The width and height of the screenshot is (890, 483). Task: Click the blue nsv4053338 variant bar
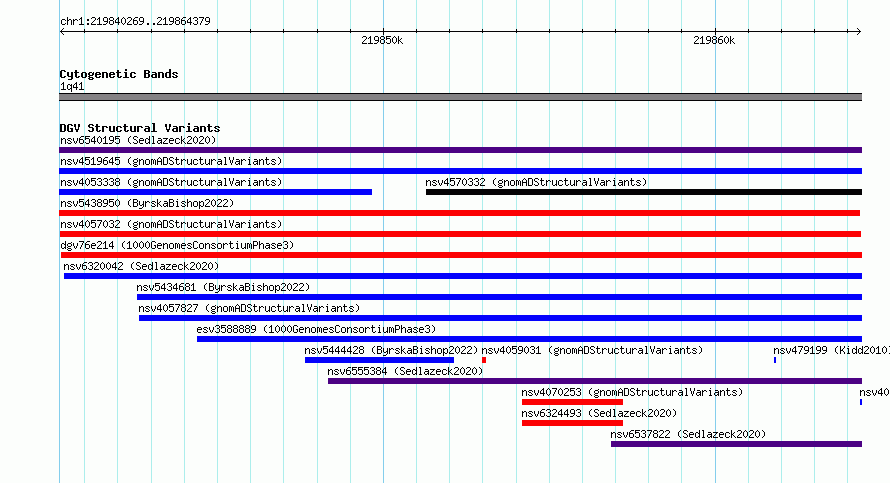point(216,192)
